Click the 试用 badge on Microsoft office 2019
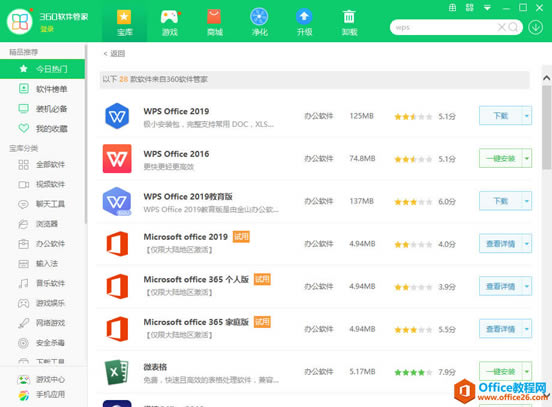Viewport: 552px width, 407px height. pyautogui.click(x=242, y=237)
